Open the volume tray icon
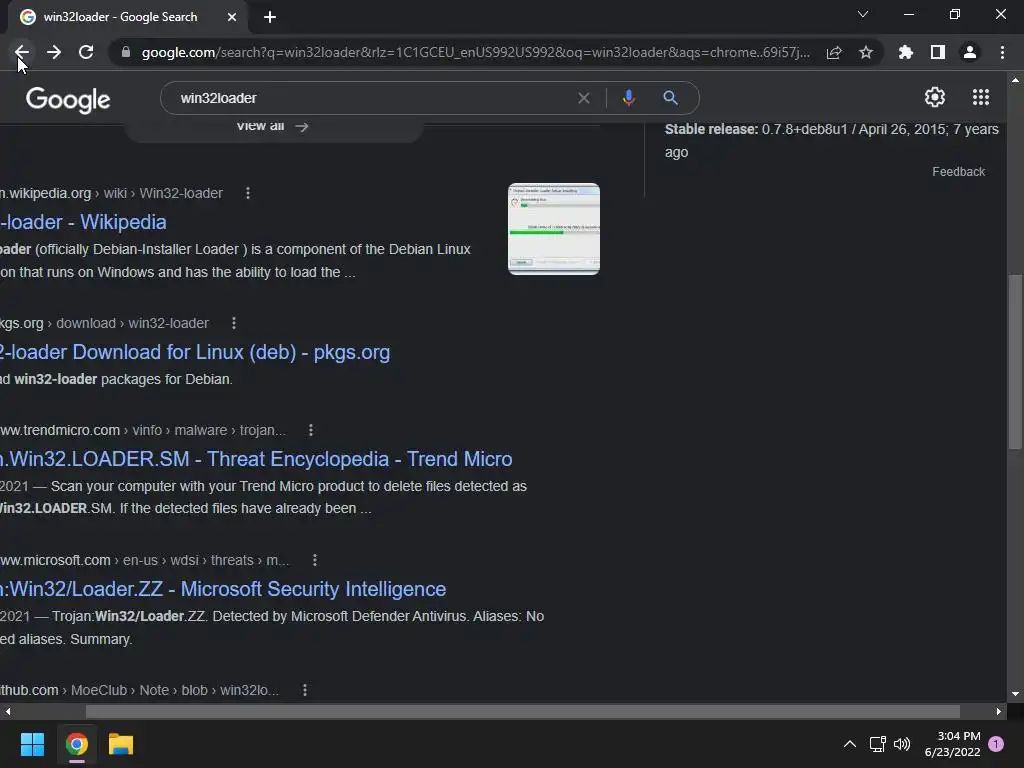 click(902, 744)
